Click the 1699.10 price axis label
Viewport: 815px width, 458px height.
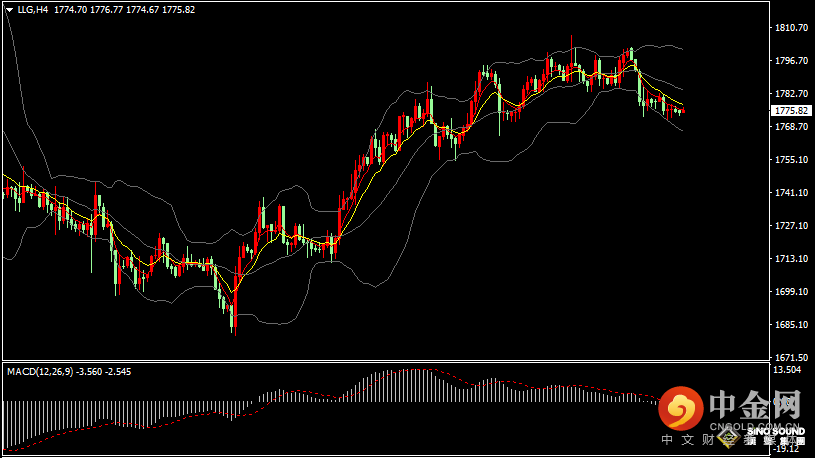click(791, 292)
